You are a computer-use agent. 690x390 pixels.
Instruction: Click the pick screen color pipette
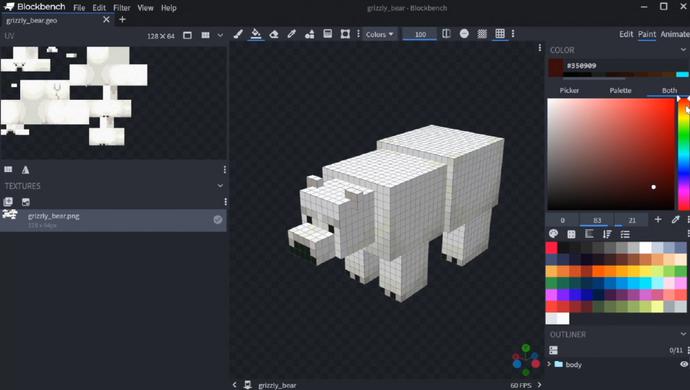675,219
